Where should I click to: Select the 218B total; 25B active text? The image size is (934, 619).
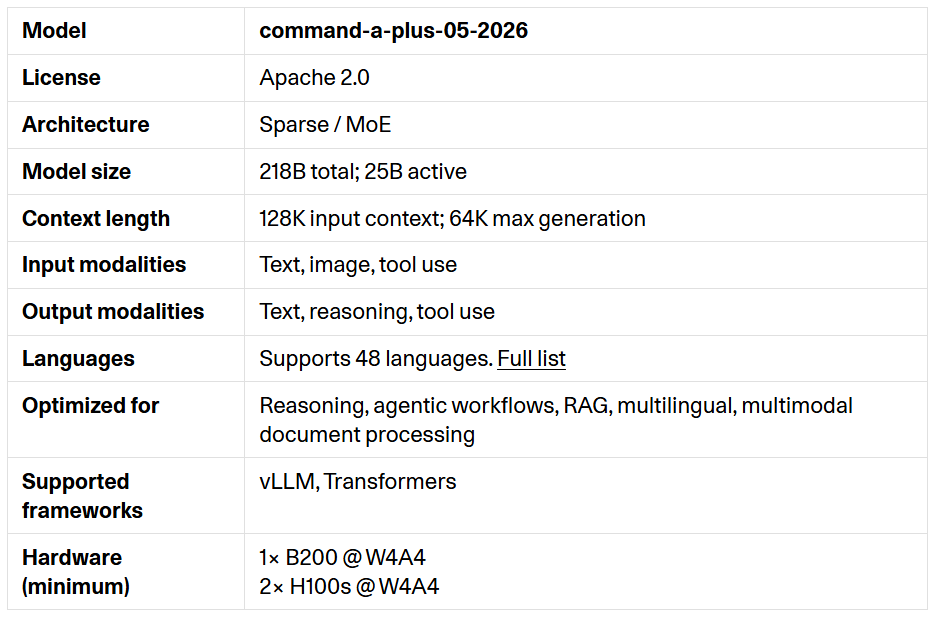tap(363, 172)
